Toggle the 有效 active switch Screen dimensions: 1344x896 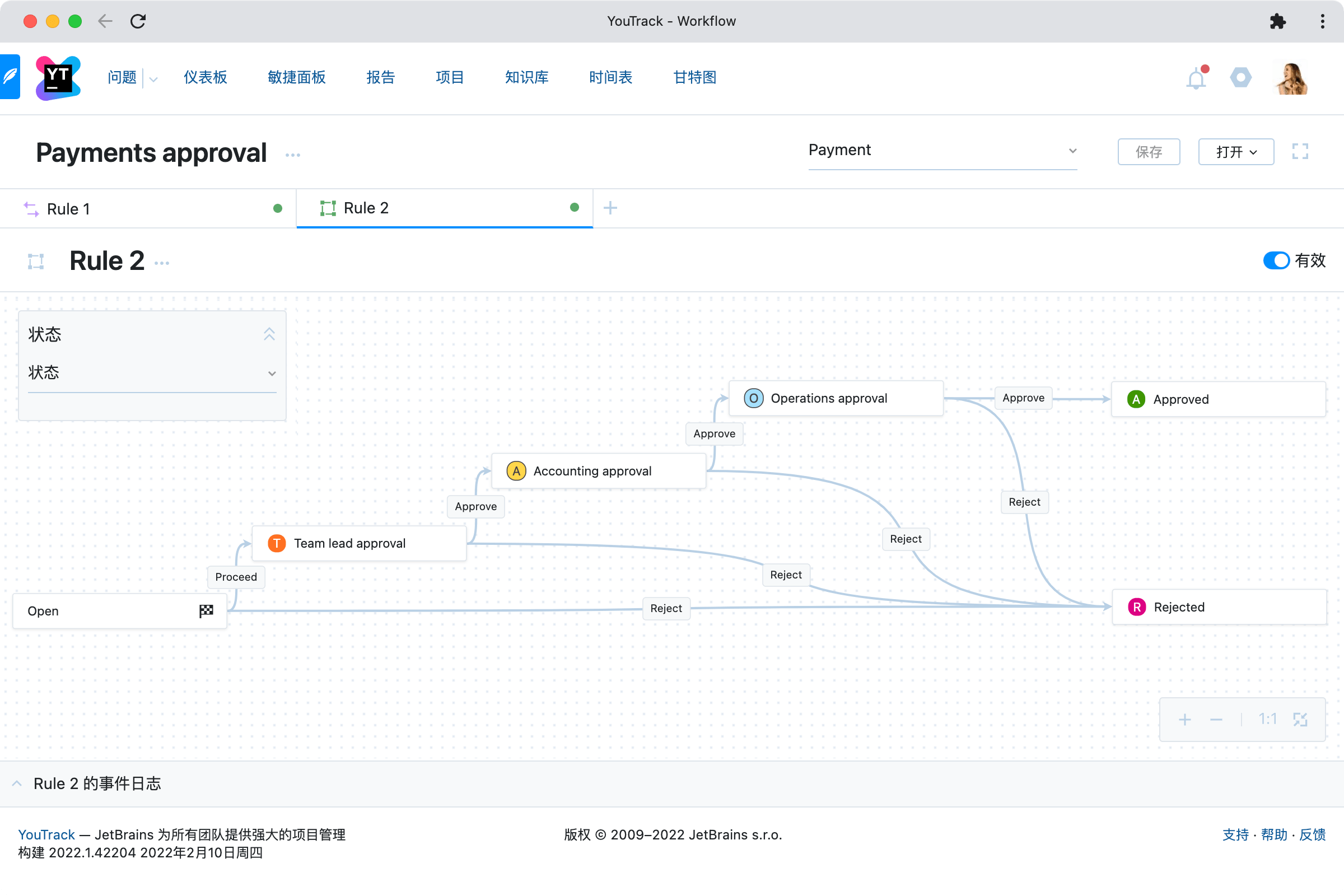coord(1276,260)
